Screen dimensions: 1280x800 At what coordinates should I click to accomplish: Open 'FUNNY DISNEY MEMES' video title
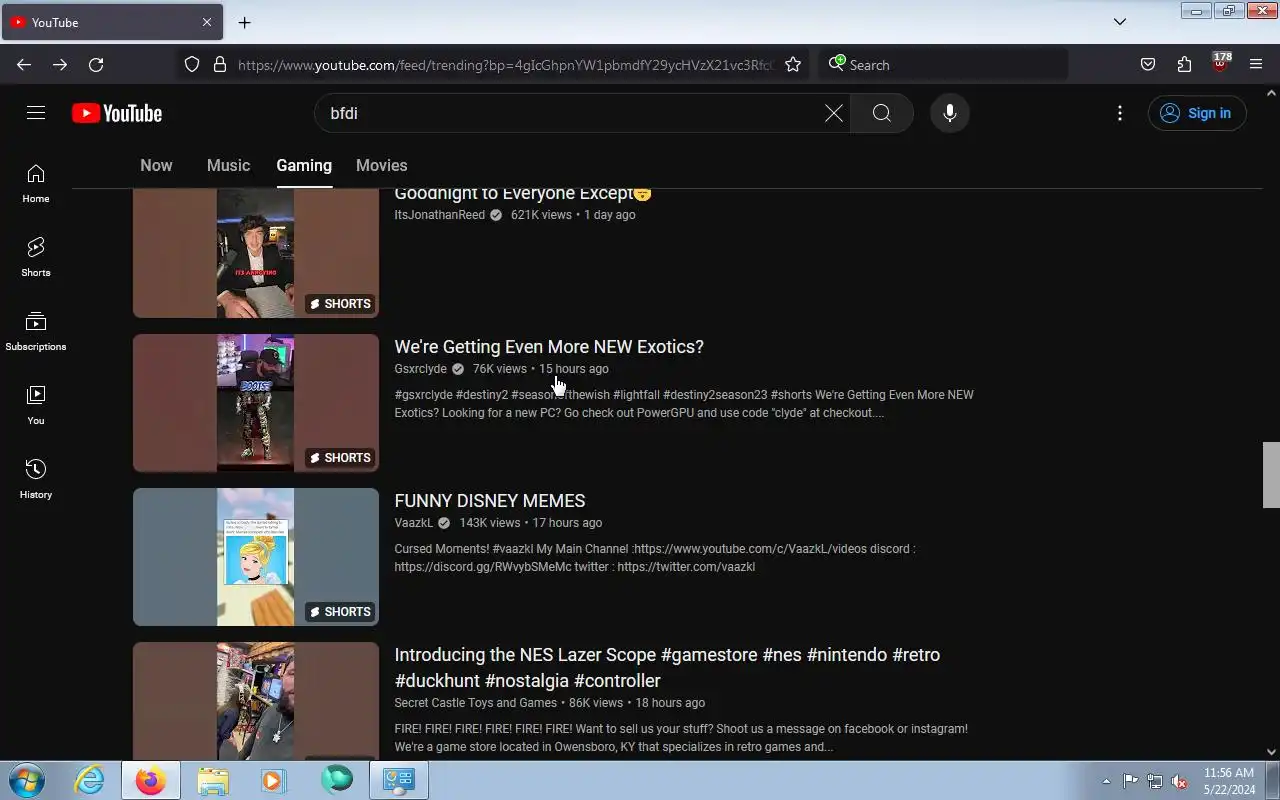coord(490,501)
